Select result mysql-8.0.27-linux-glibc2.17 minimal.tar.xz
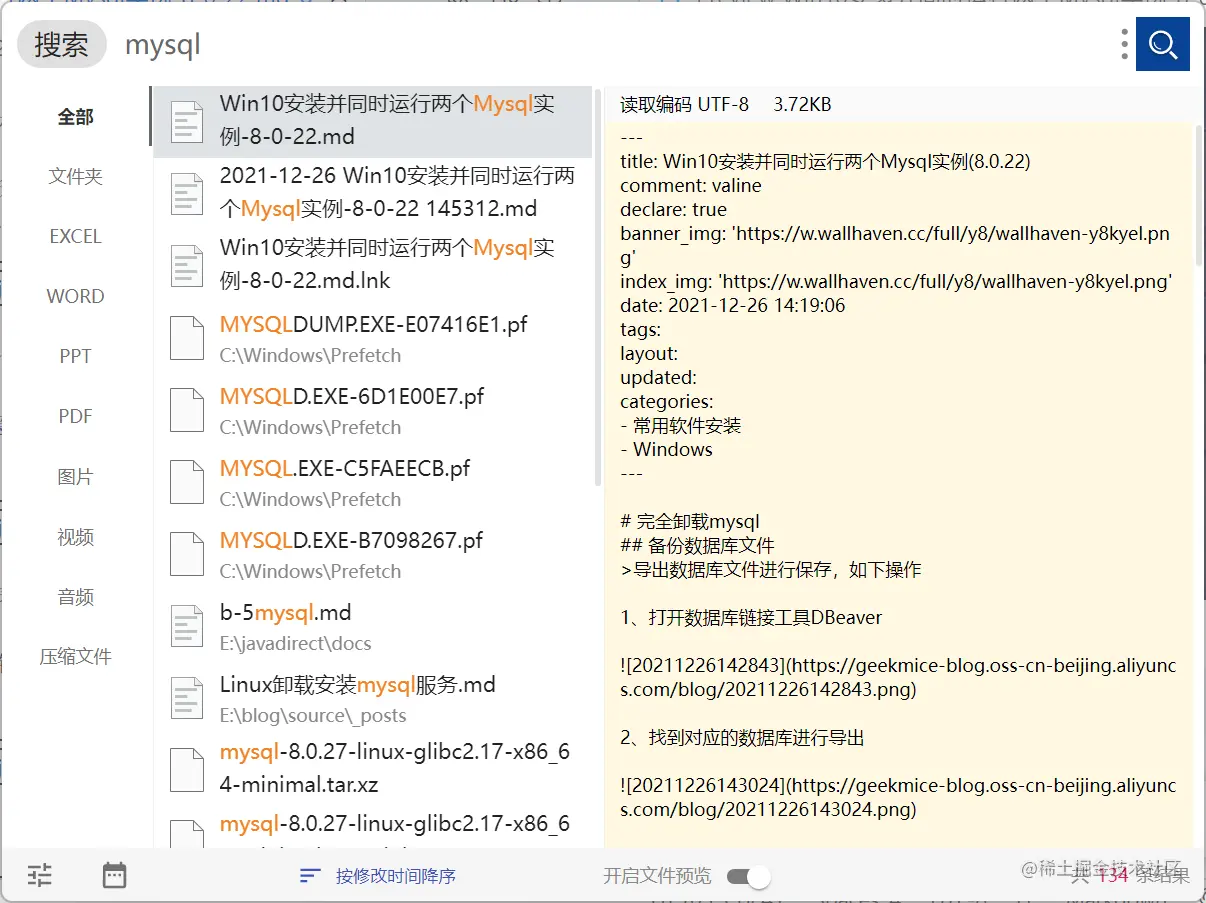The width and height of the screenshot is (1206, 903). pyautogui.click(x=372, y=769)
